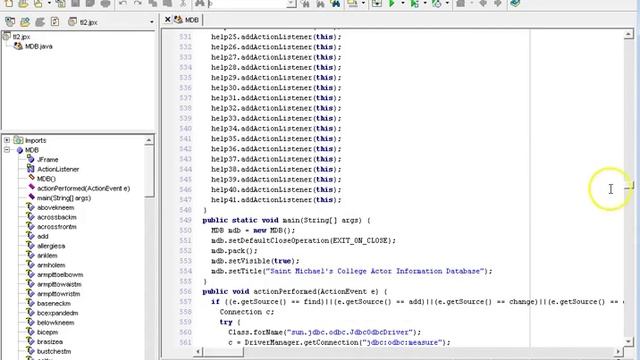Click the redo arrow icon
640x360 pixels.
pos(138,4)
